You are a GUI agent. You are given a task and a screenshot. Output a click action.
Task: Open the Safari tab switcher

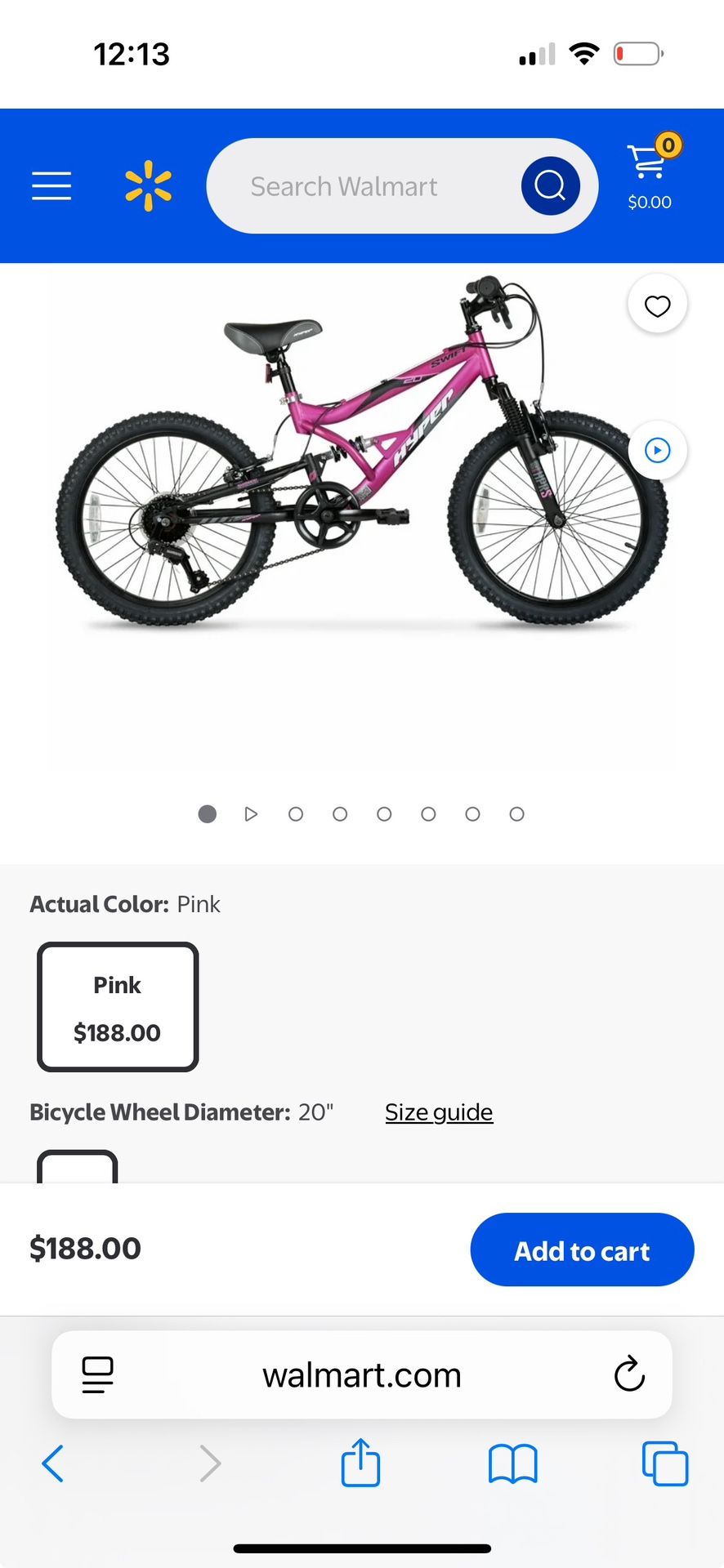click(665, 1463)
